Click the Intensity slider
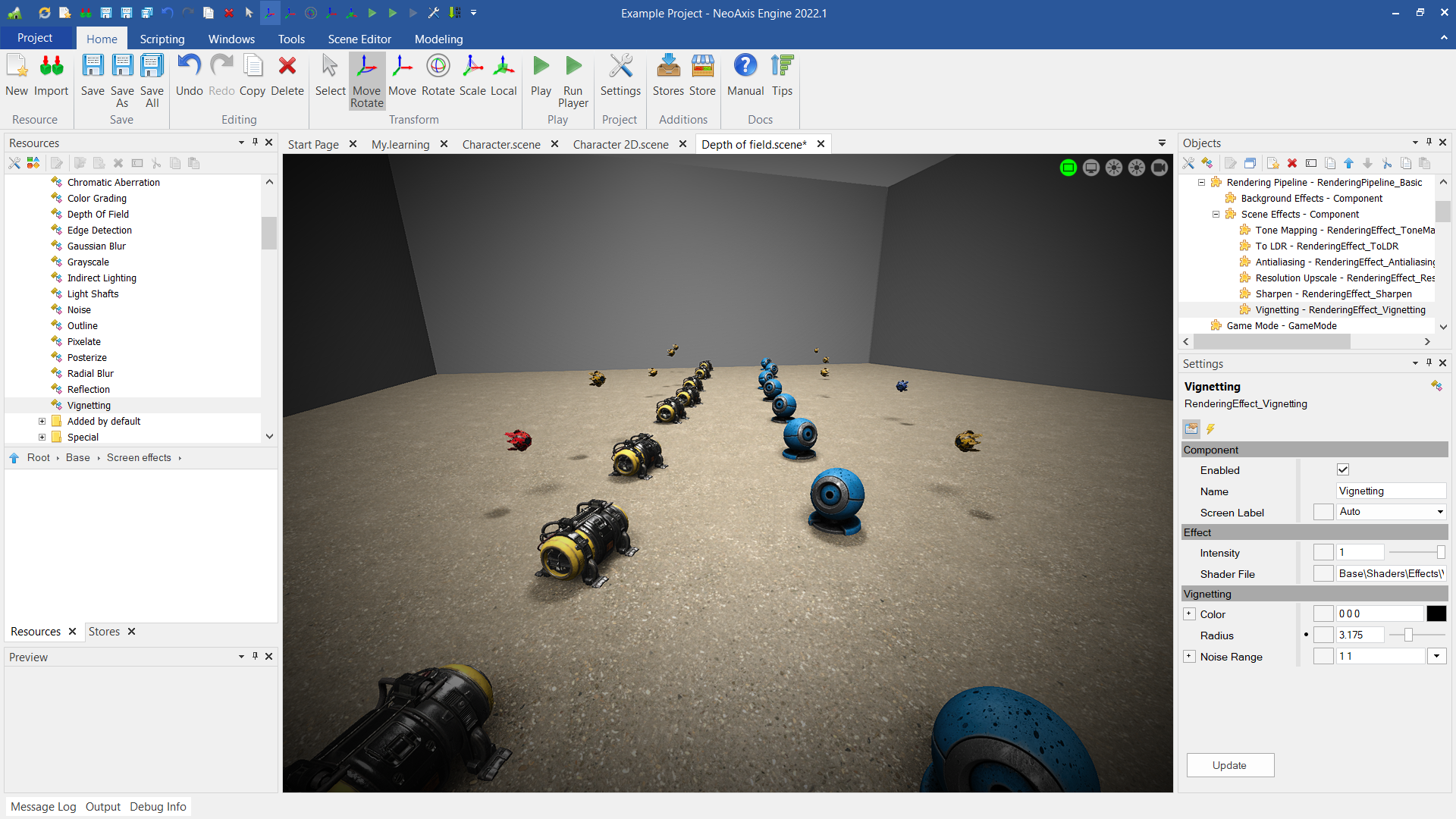This screenshot has width=1456, height=819. (1417, 553)
